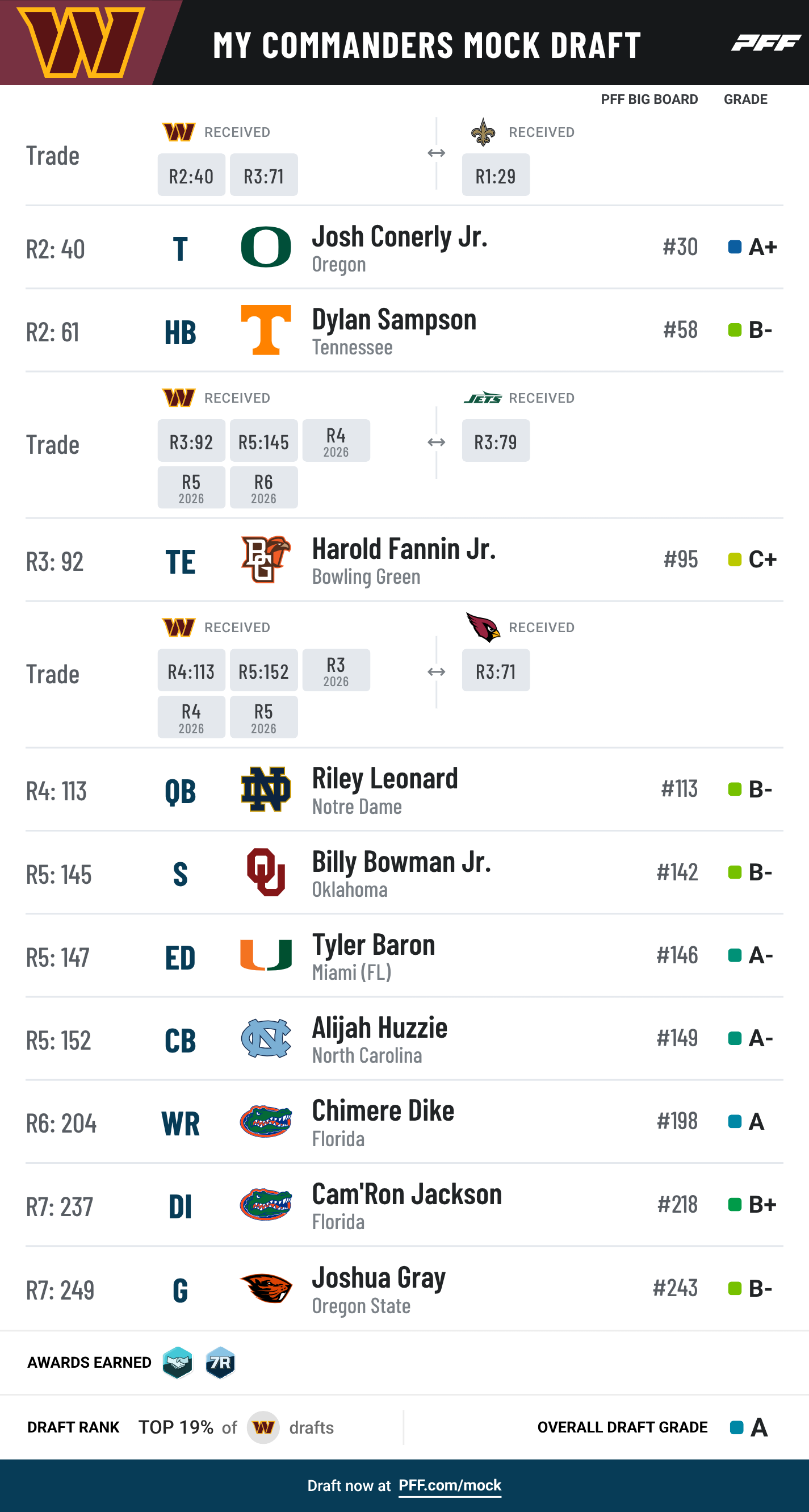Click the yellow C+ grade swatch

[x=735, y=559]
